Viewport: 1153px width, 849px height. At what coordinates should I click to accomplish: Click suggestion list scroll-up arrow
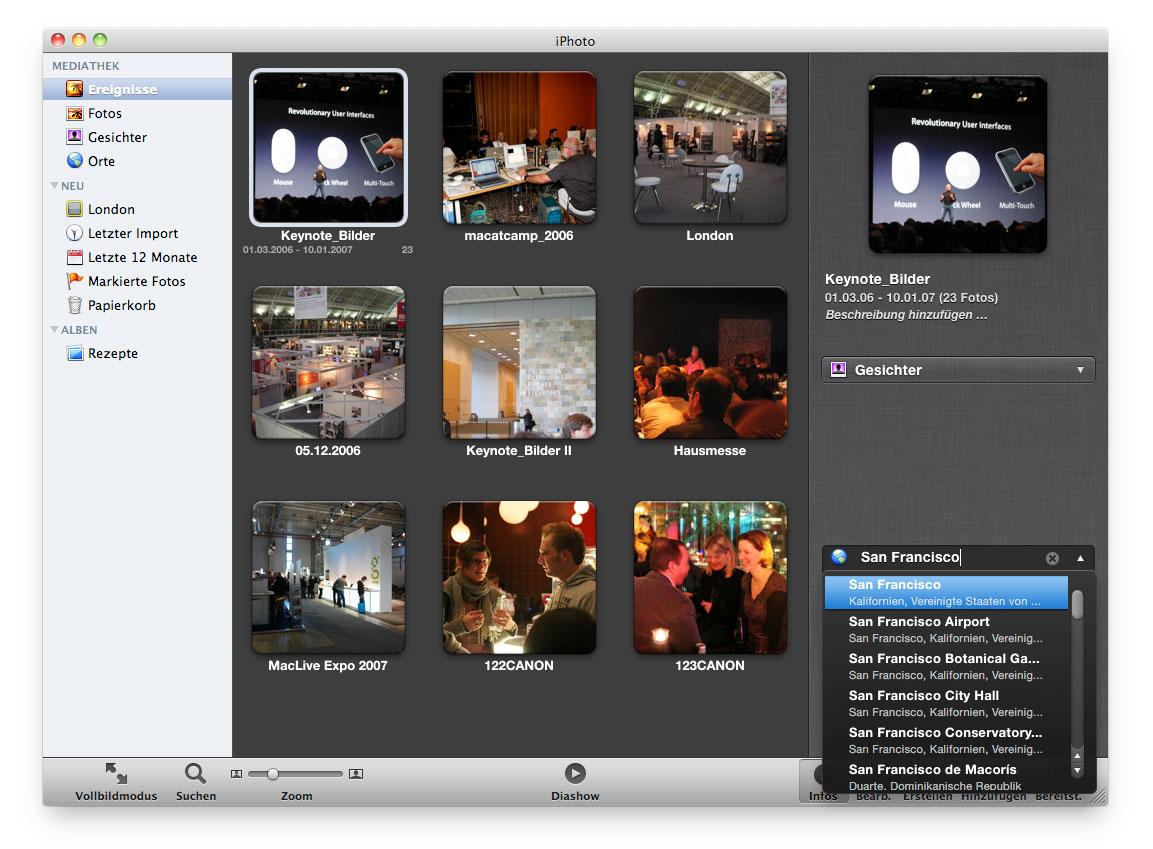pyautogui.click(x=1077, y=756)
